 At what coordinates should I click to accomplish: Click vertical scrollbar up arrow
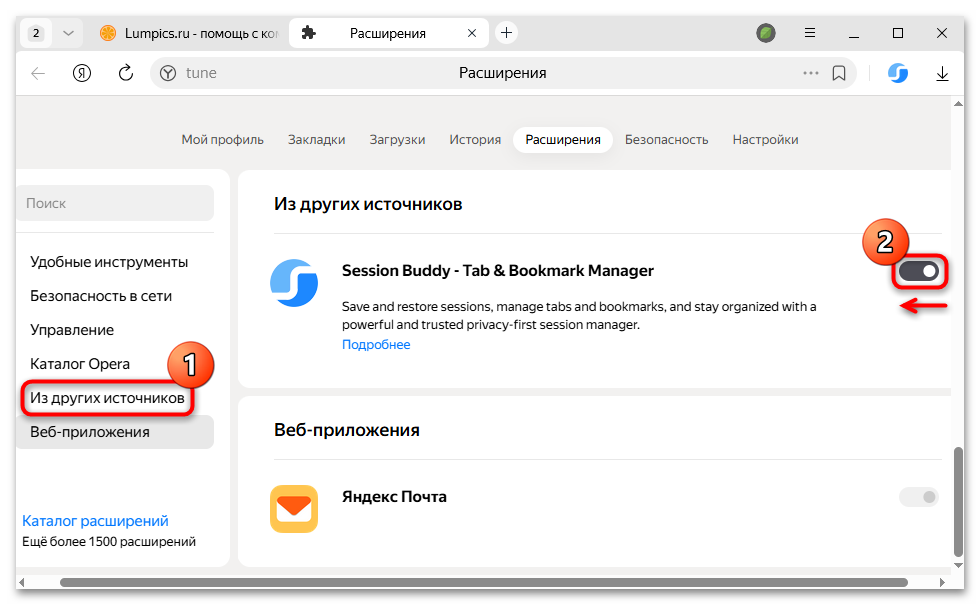click(x=958, y=104)
